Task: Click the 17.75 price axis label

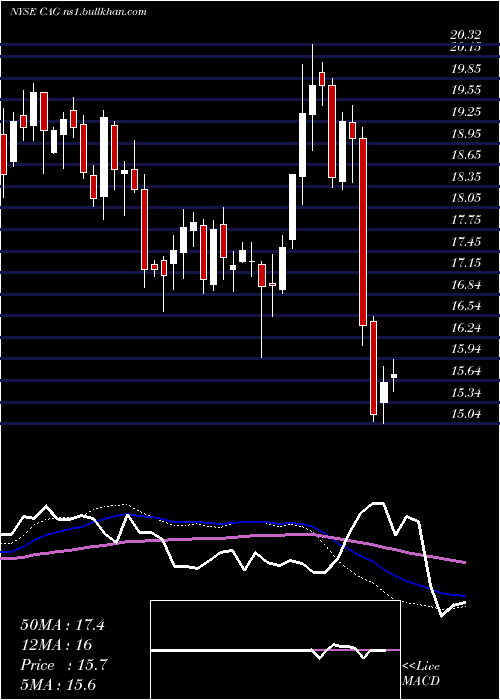Action: (x=466, y=220)
